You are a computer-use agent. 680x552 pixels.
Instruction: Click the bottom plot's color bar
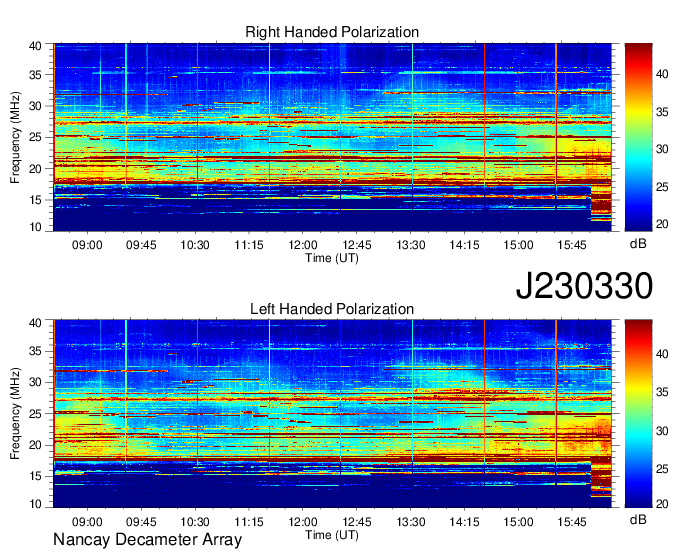(638, 414)
